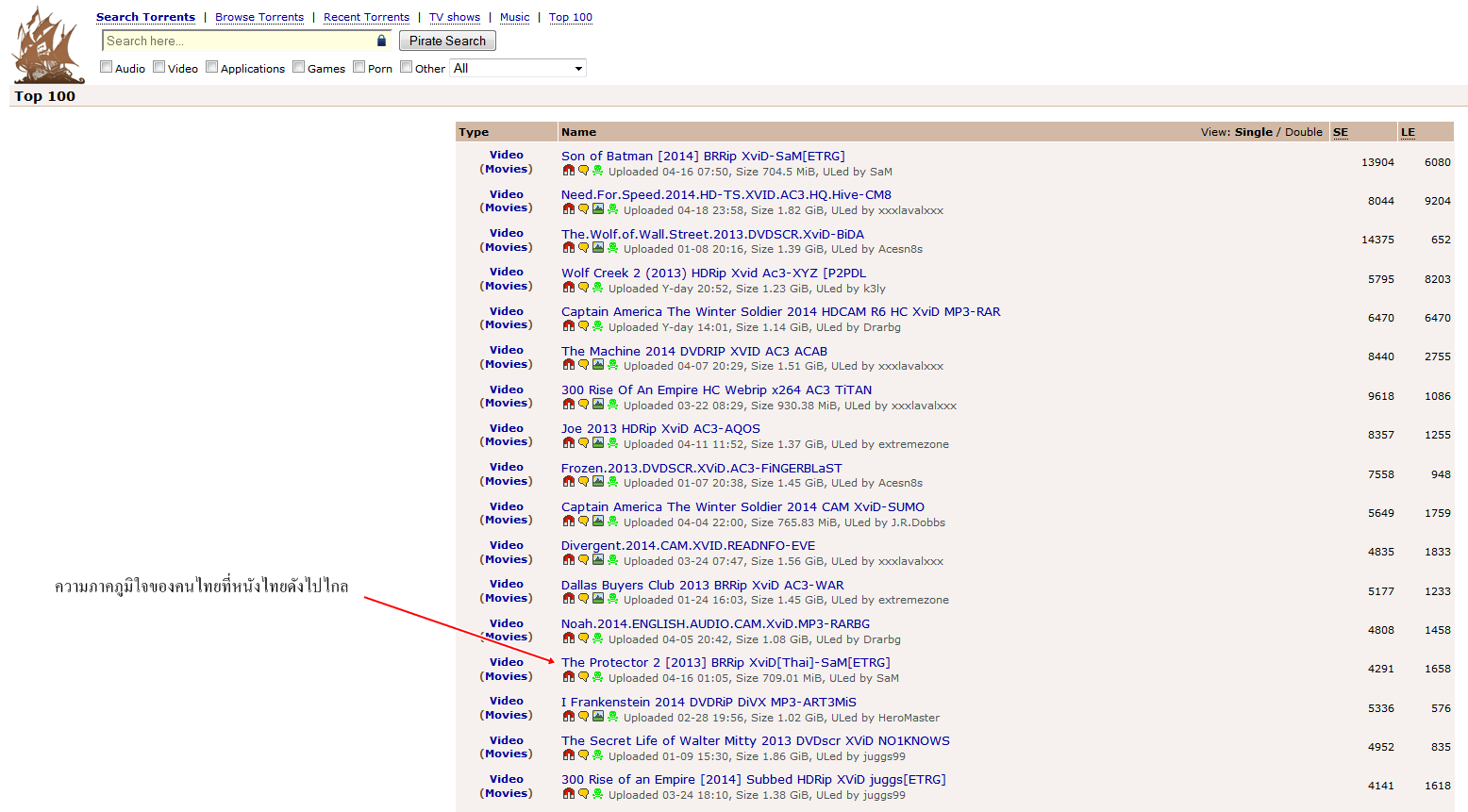Open the Top 100 navigation link
Viewport: 1468px width, 812px height.
click(x=571, y=17)
